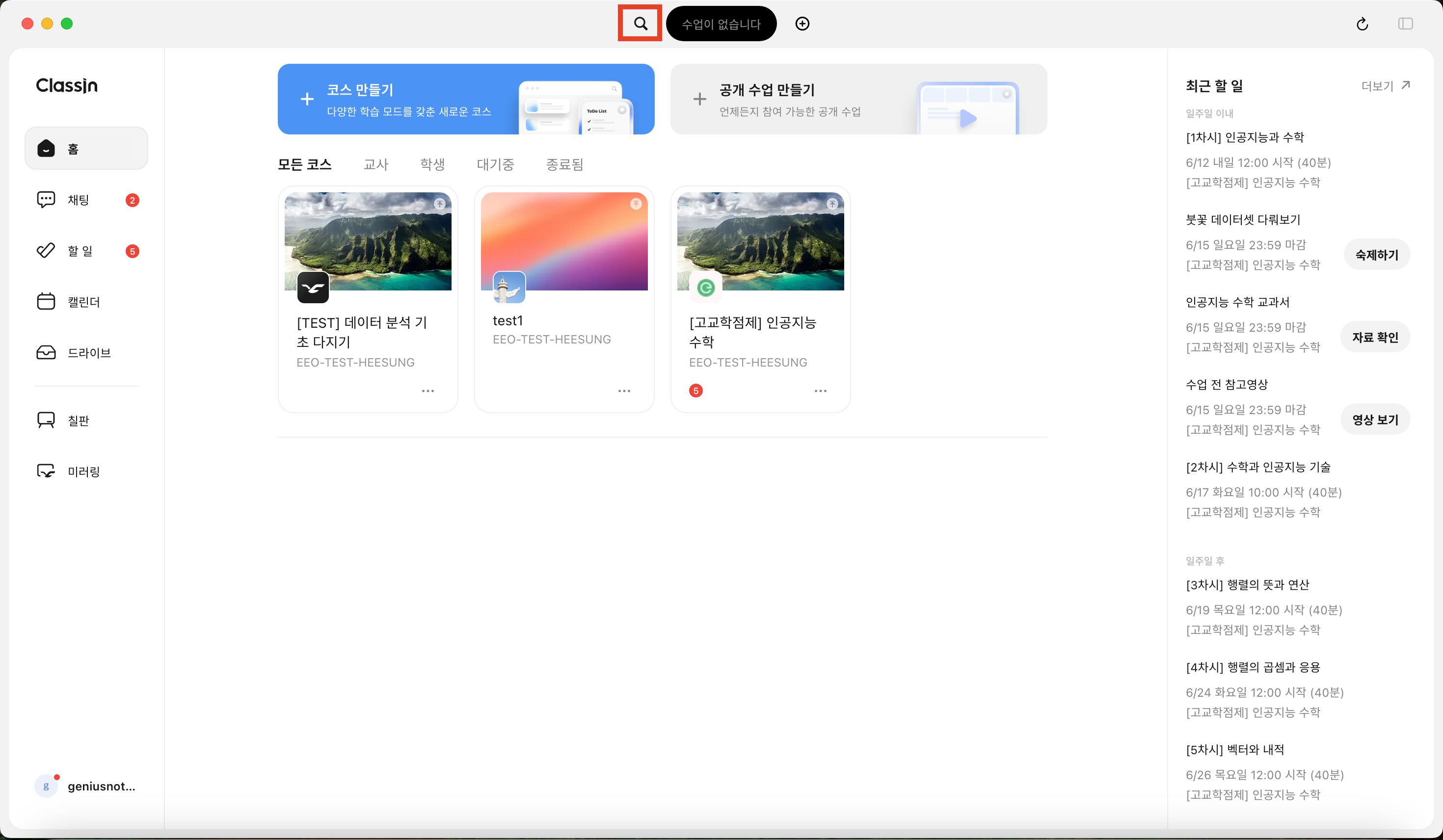Open [5차시] 벡터와 내적 task
The width and height of the screenshot is (1443, 840).
point(1234,750)
